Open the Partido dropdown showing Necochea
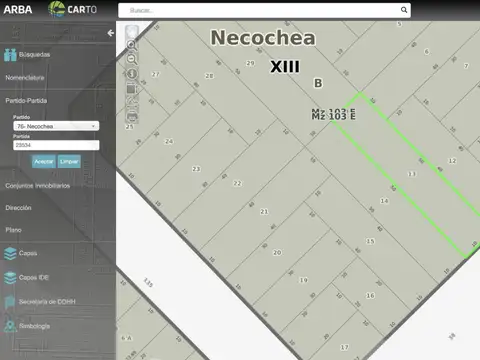This screenshot has width=480, height=360. pyautogui.click(x=56, y=126)
